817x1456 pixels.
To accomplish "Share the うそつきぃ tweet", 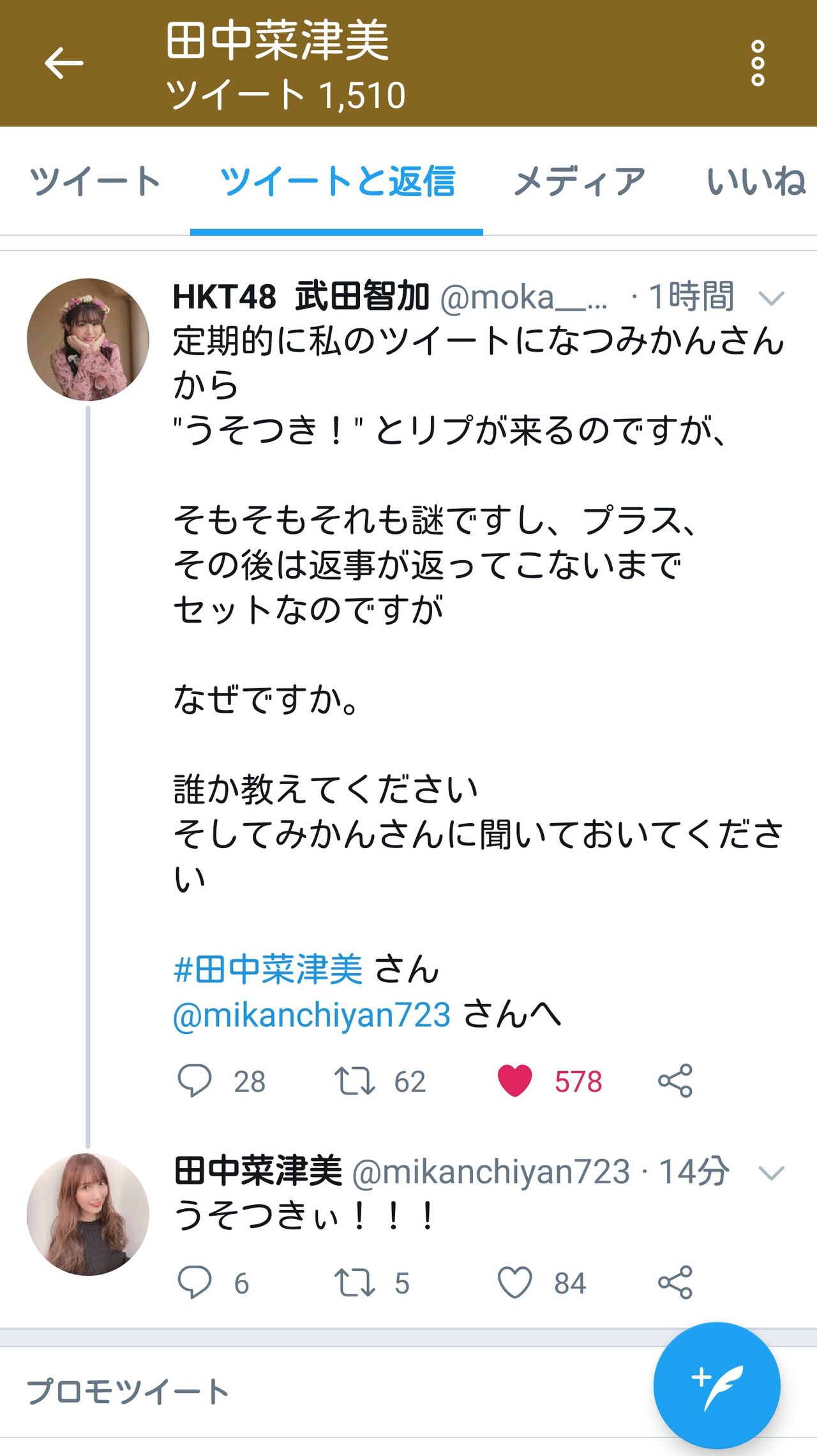I will [x=675, y=1282].
